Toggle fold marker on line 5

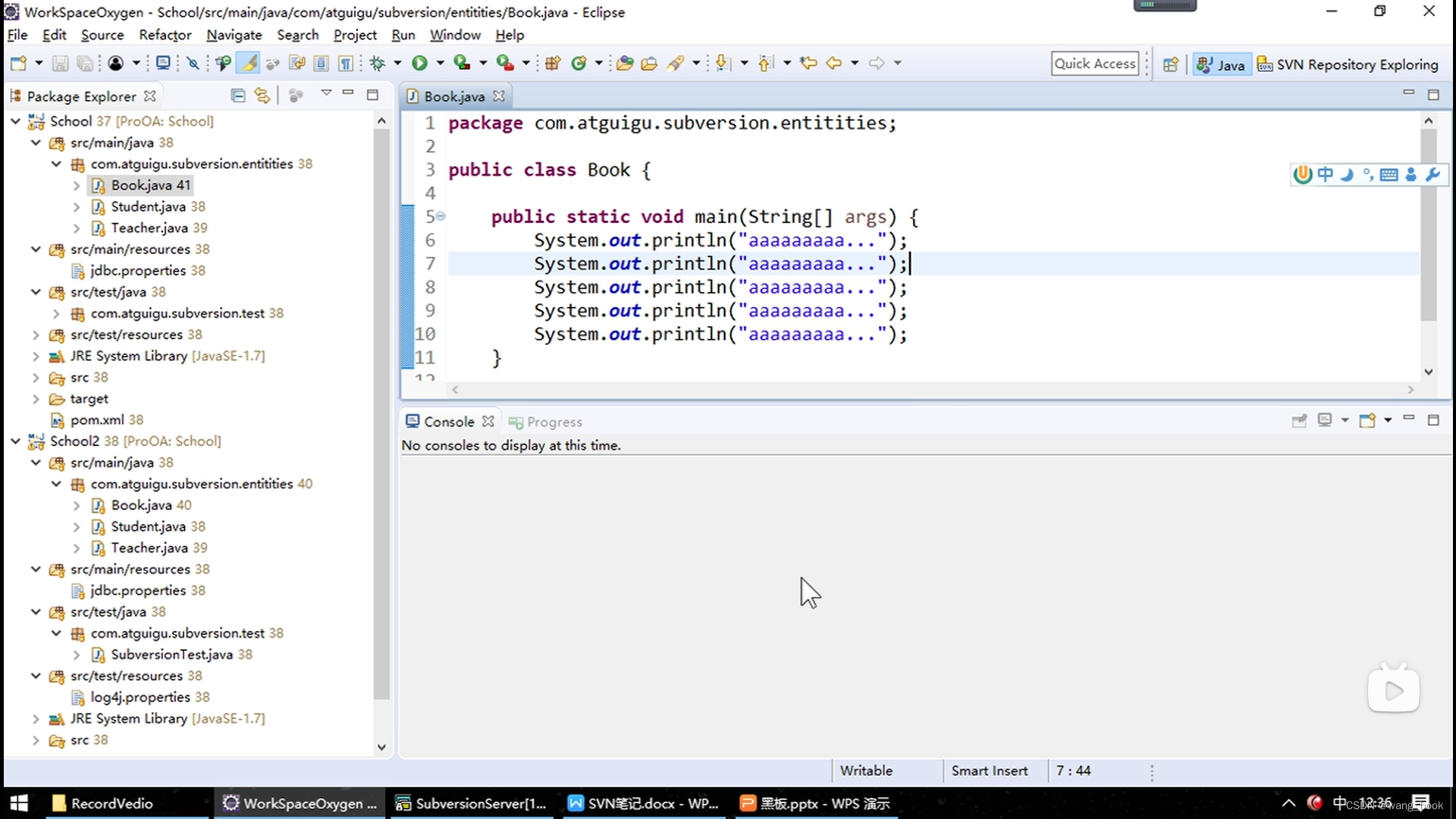pos(441,216)
